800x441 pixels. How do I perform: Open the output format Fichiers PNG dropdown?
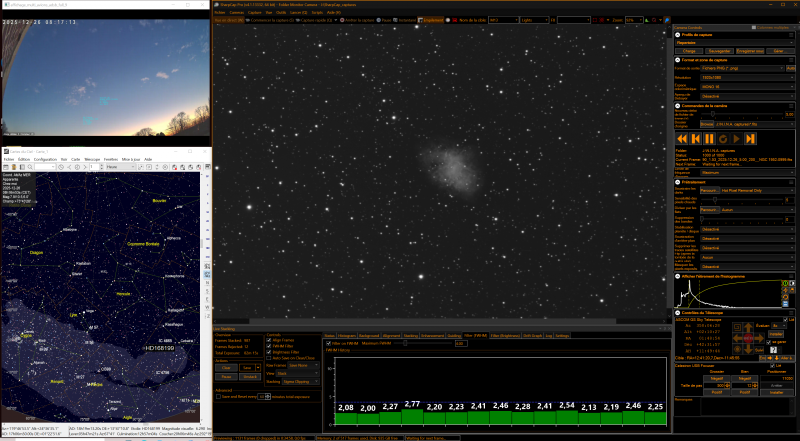(742, 68)
